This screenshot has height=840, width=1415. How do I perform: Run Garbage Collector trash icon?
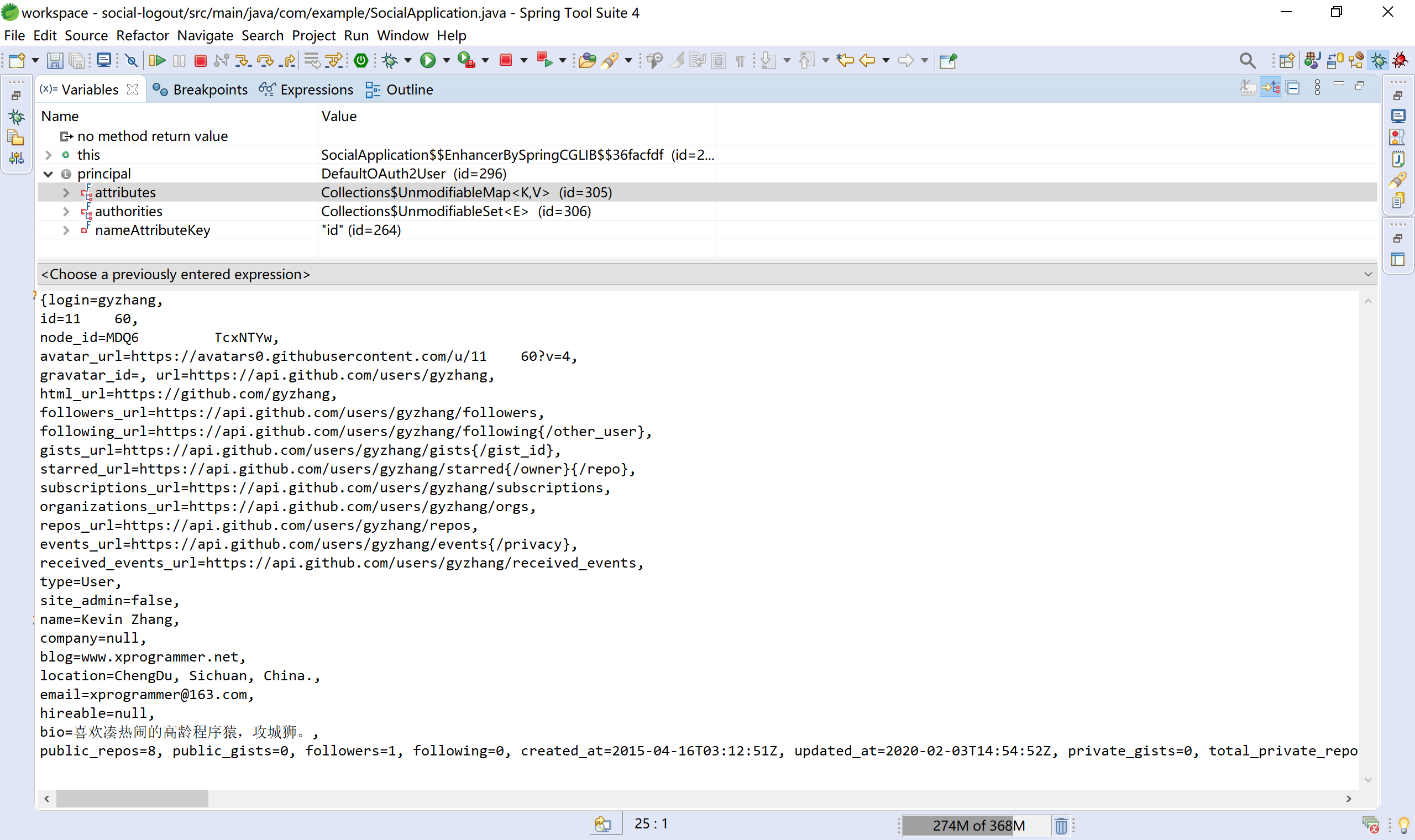pos(1061,825)
